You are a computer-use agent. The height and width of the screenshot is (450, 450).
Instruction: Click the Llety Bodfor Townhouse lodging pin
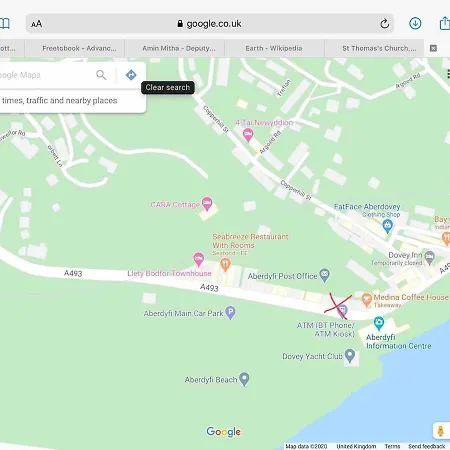click(x=199, y=259)
